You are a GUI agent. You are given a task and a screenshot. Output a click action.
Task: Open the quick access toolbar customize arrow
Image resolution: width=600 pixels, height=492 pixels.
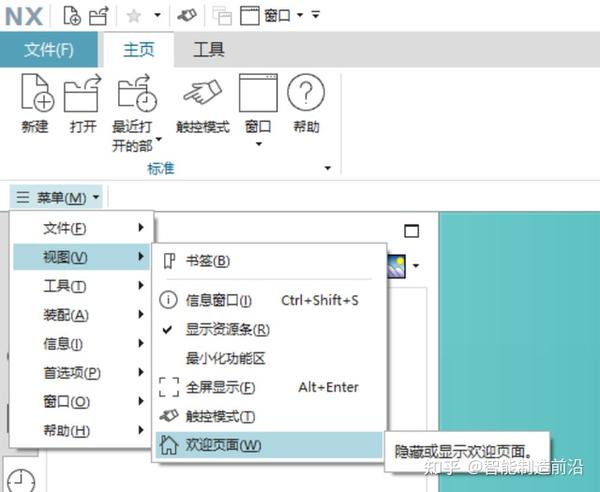[316, 15]
